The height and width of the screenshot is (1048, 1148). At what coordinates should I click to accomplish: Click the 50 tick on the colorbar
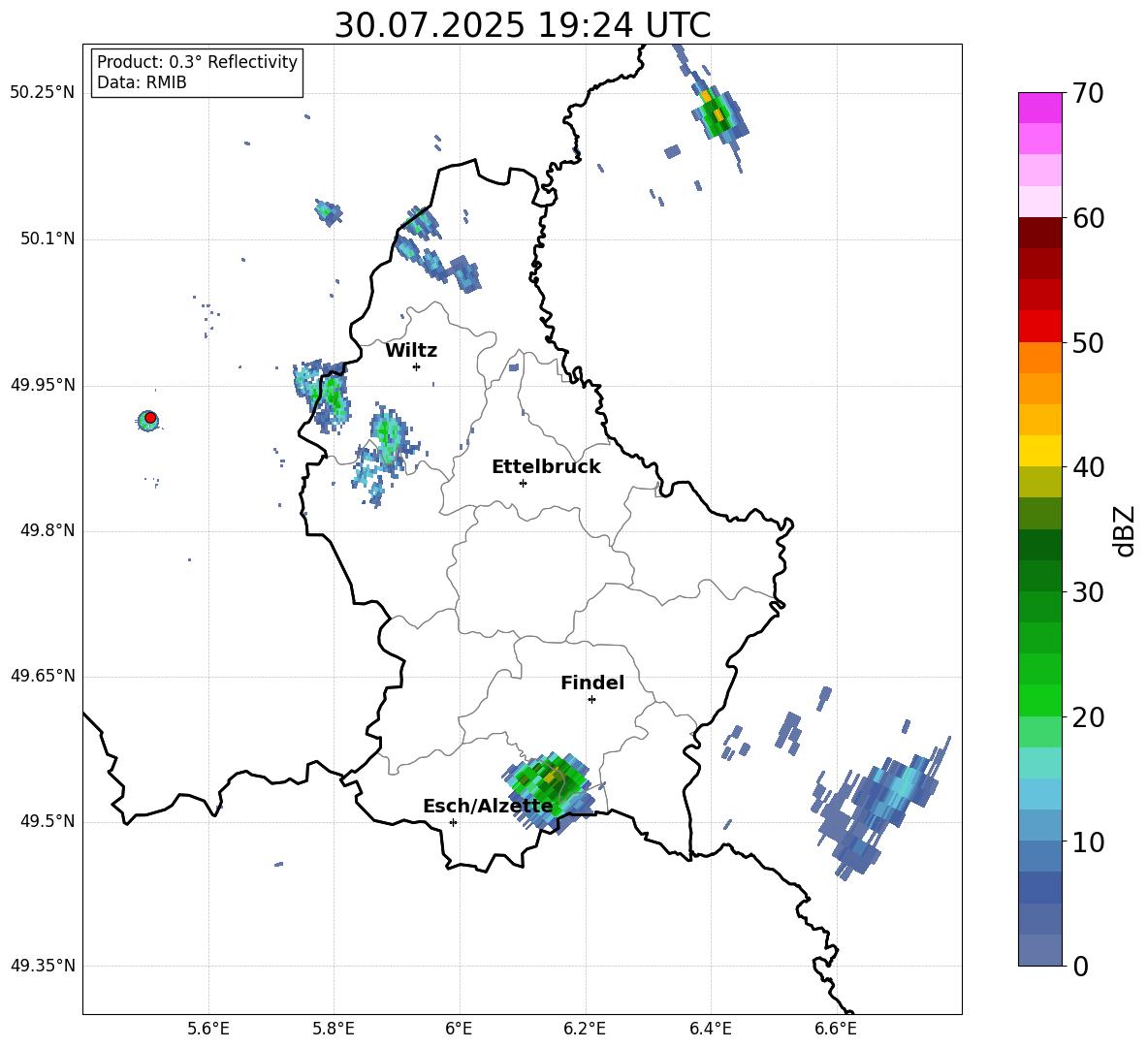tap(1088, 342)
